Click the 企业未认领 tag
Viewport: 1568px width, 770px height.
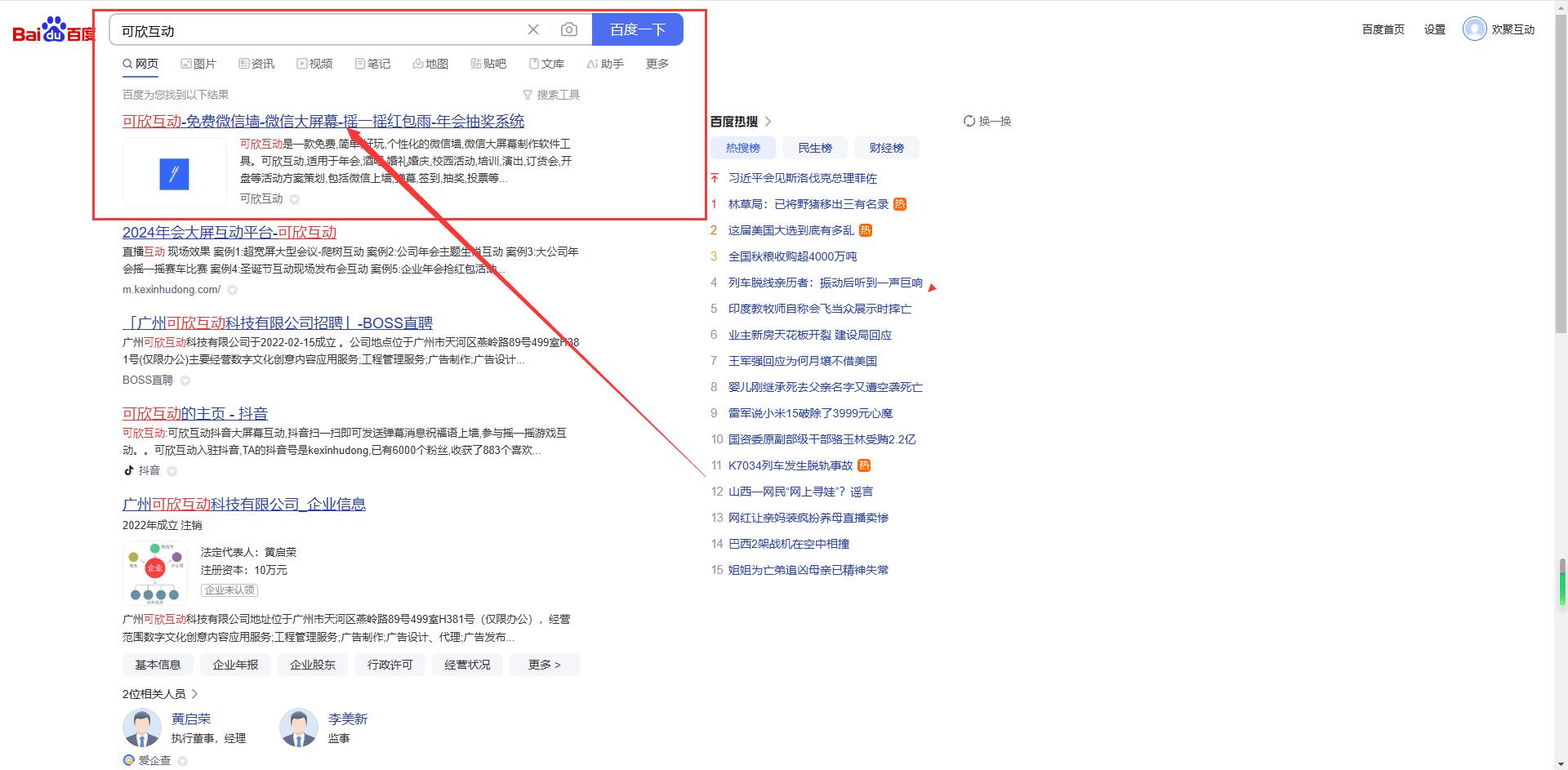[229, 590]
